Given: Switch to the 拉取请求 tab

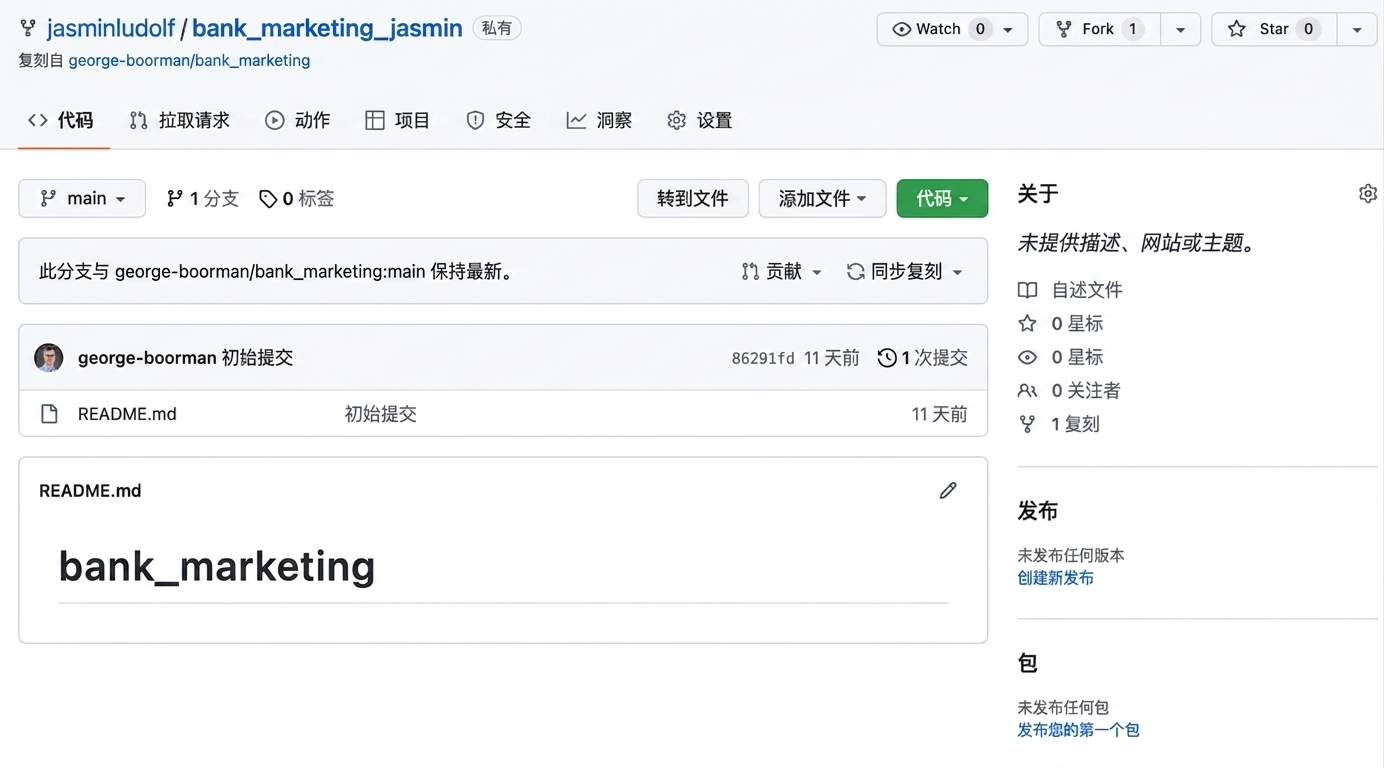Looking at the screenshot, I should pyautogui.click(x=180, y=120).
